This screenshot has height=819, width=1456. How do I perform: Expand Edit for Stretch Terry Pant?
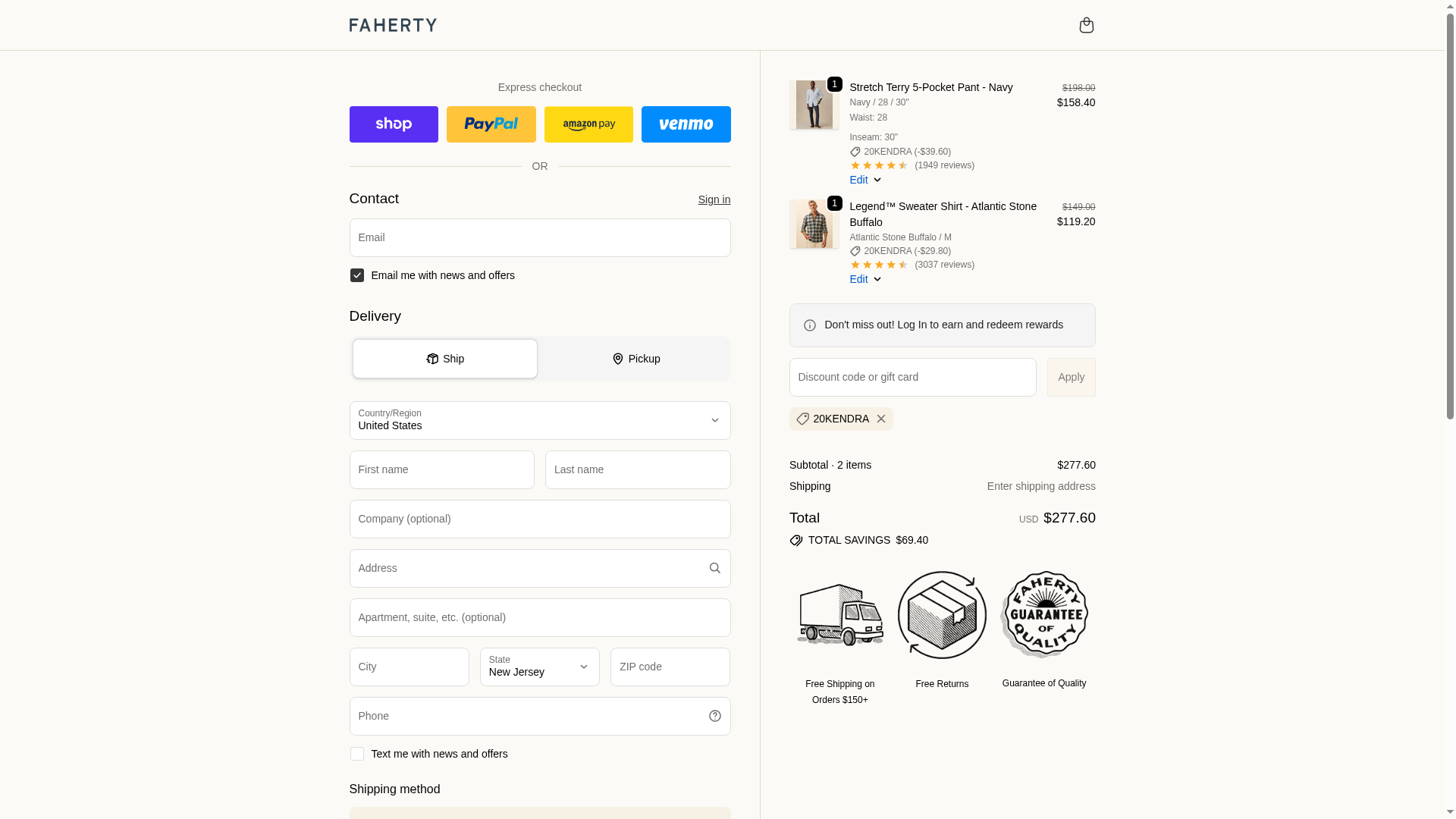tap(865, 180)
